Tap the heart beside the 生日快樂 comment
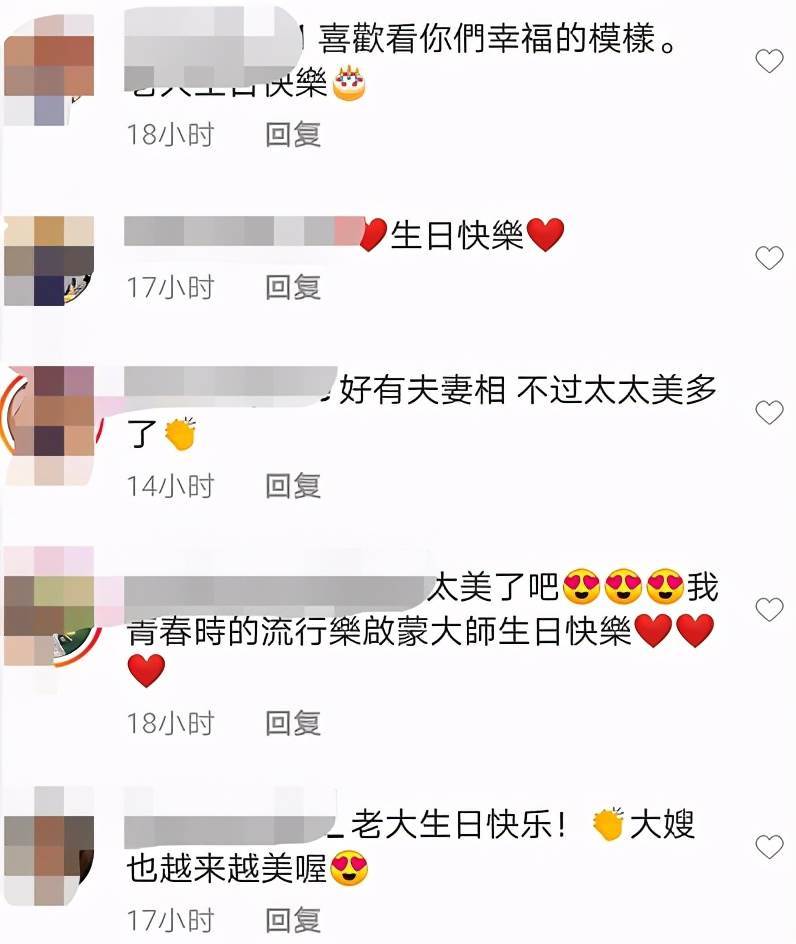Image resolution: width=796 pixels, height=944 pixels. pos(769,258)
